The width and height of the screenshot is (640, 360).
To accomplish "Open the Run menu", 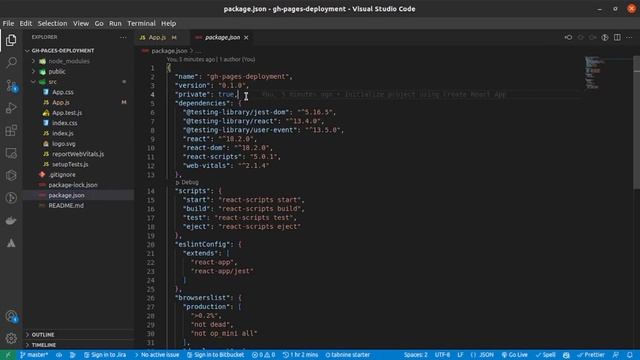I will (115, 23).
